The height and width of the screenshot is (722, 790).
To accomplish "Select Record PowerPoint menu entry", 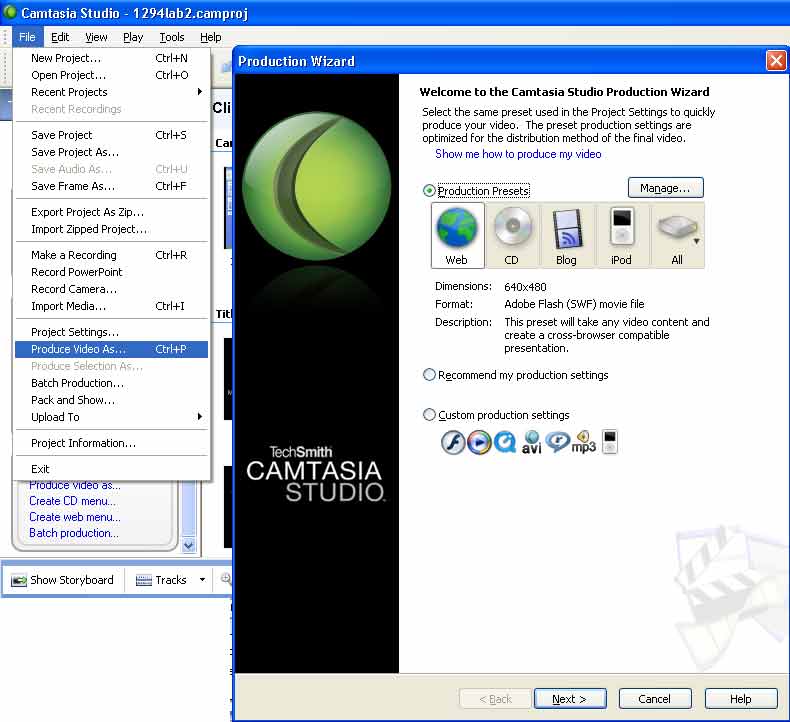I will click(111, 272).
